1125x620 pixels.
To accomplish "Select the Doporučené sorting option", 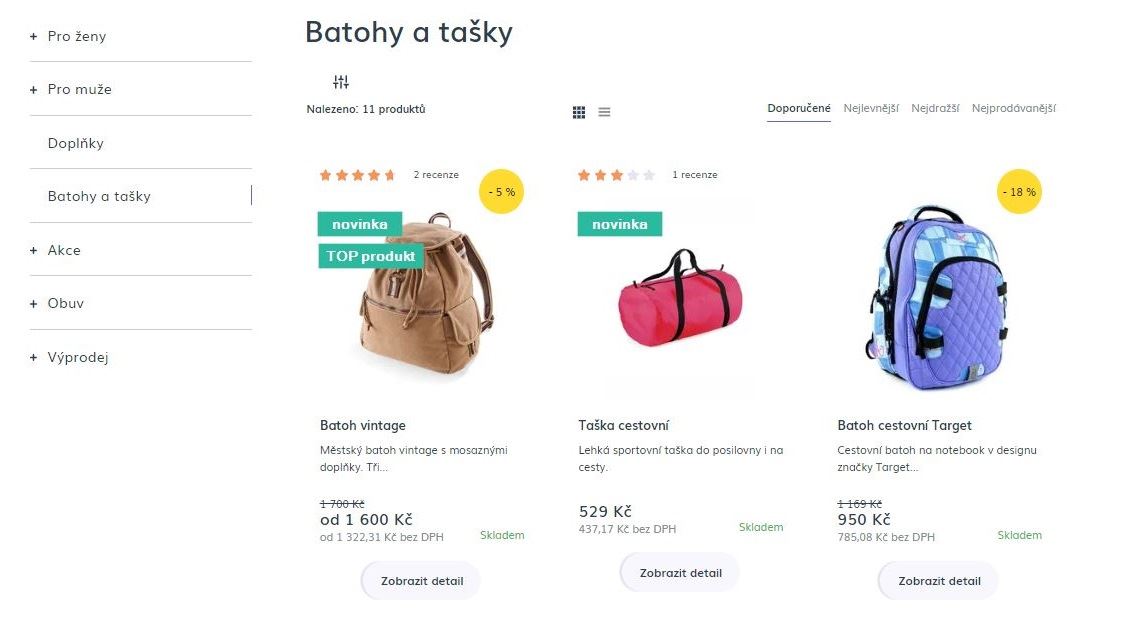I will pyautogui.click(x=797, y=107).
